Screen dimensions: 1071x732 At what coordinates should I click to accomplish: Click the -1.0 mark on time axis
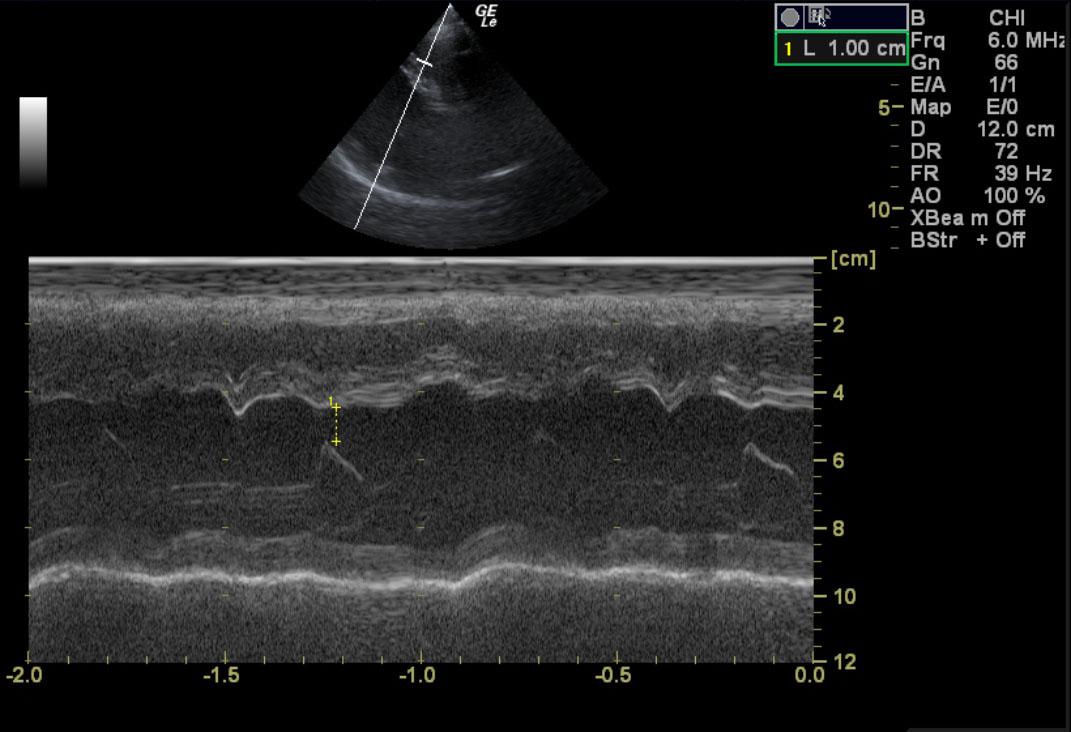click(x=417, y=675)
